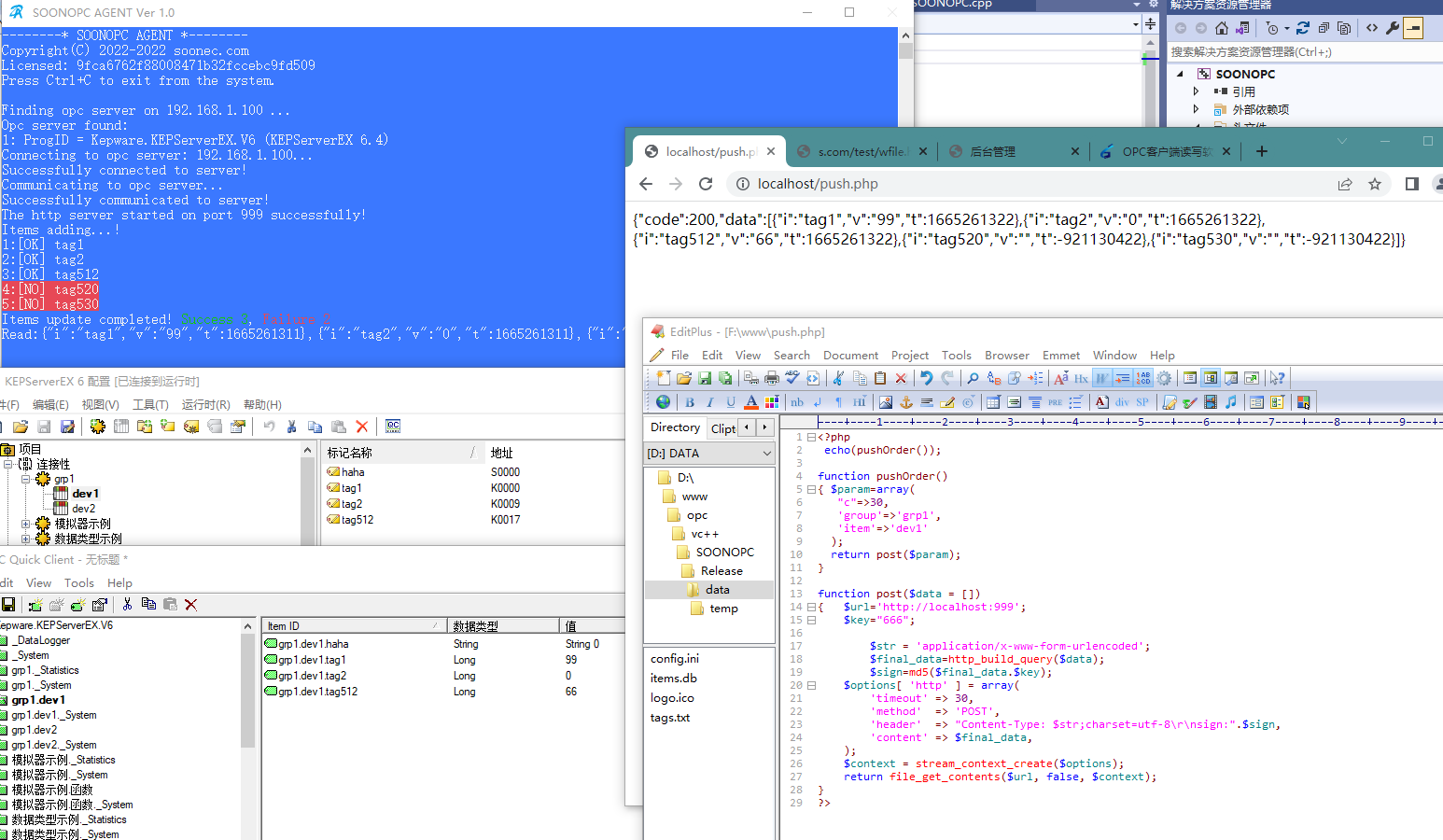Open new browser tab with plus button

[x=1262, y=151]
